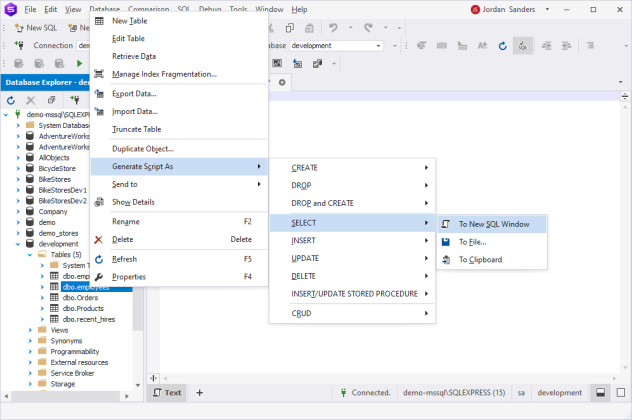Screen dimensions: 632x420
Task: Click the Text tab at bottom
Action: (167, 393)
